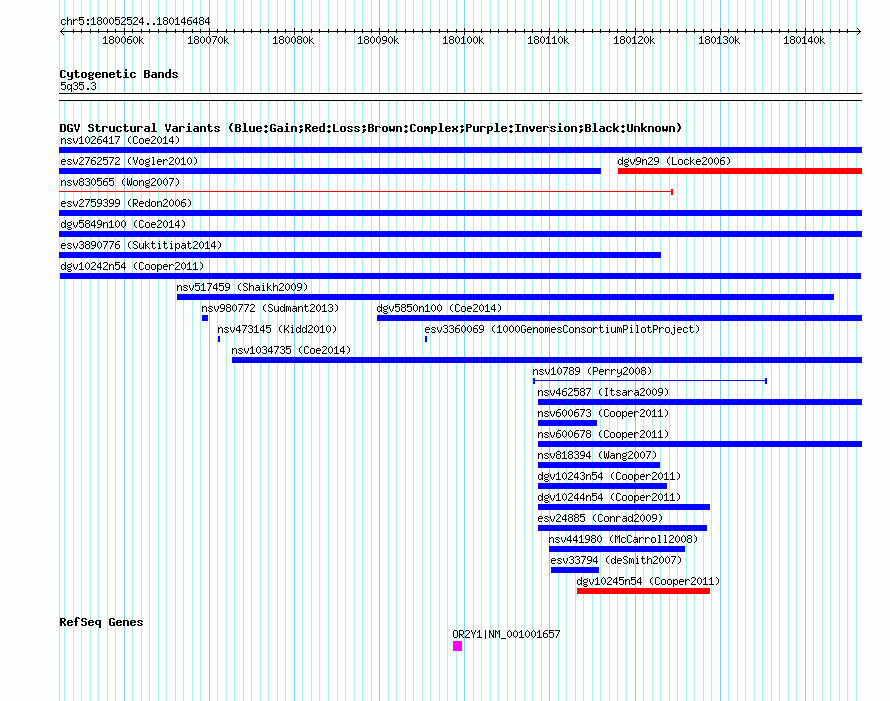Click the chr5:180052524..180146484 region label

(x=135, y=22)
